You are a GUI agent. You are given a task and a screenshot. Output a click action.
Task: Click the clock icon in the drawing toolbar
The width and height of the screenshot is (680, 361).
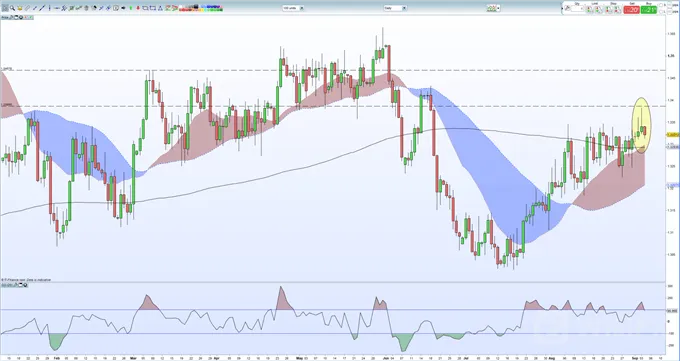(x=116, y=8)
